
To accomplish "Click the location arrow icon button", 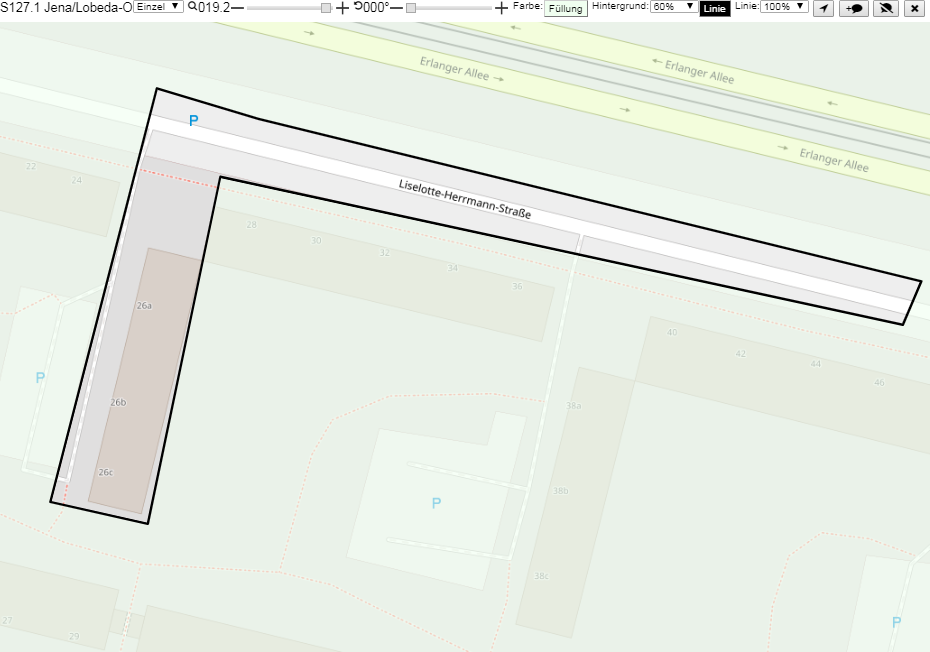I will point(823,8).
